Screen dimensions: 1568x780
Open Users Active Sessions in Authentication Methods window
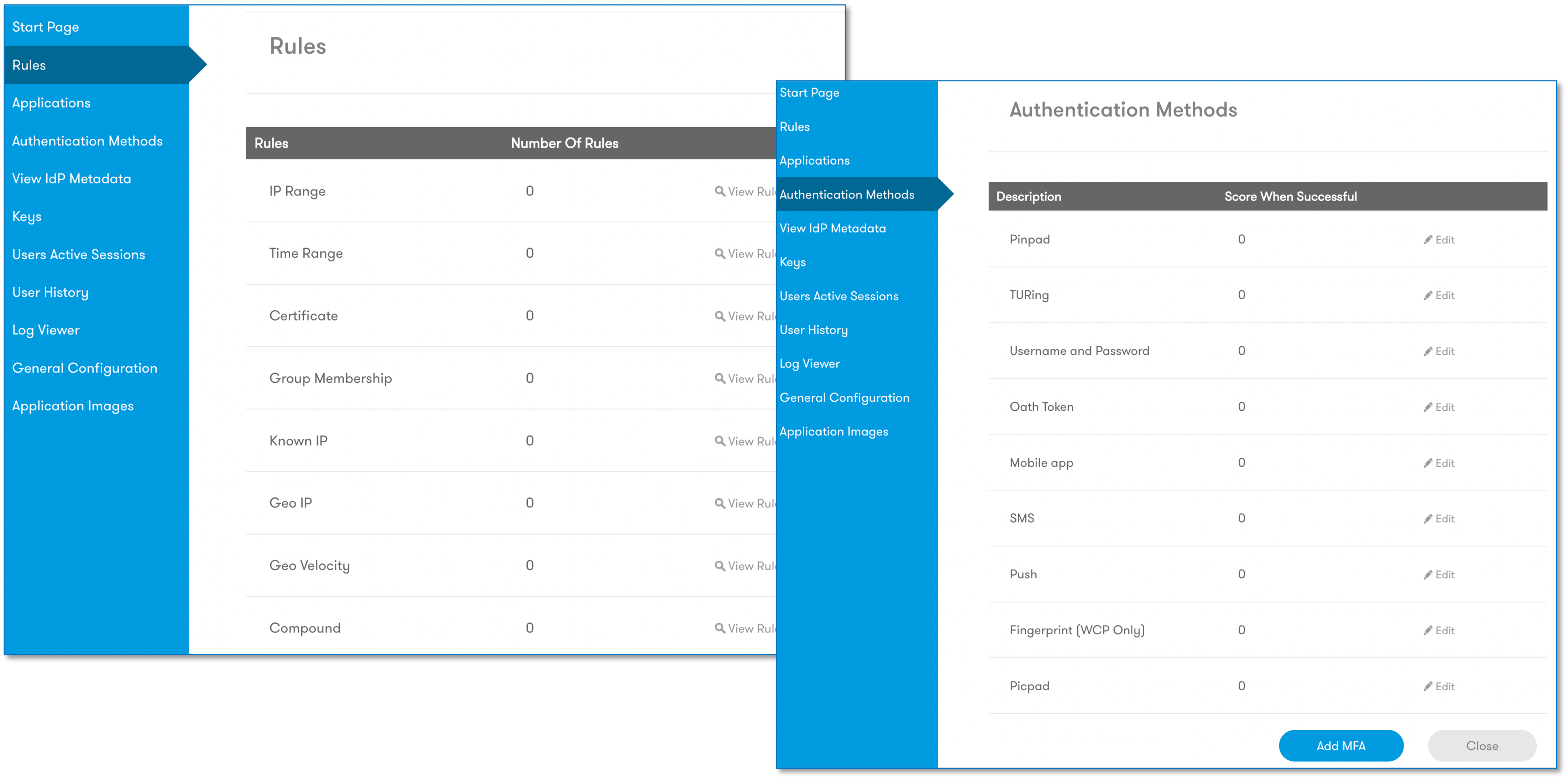click(x=839, y=296)
